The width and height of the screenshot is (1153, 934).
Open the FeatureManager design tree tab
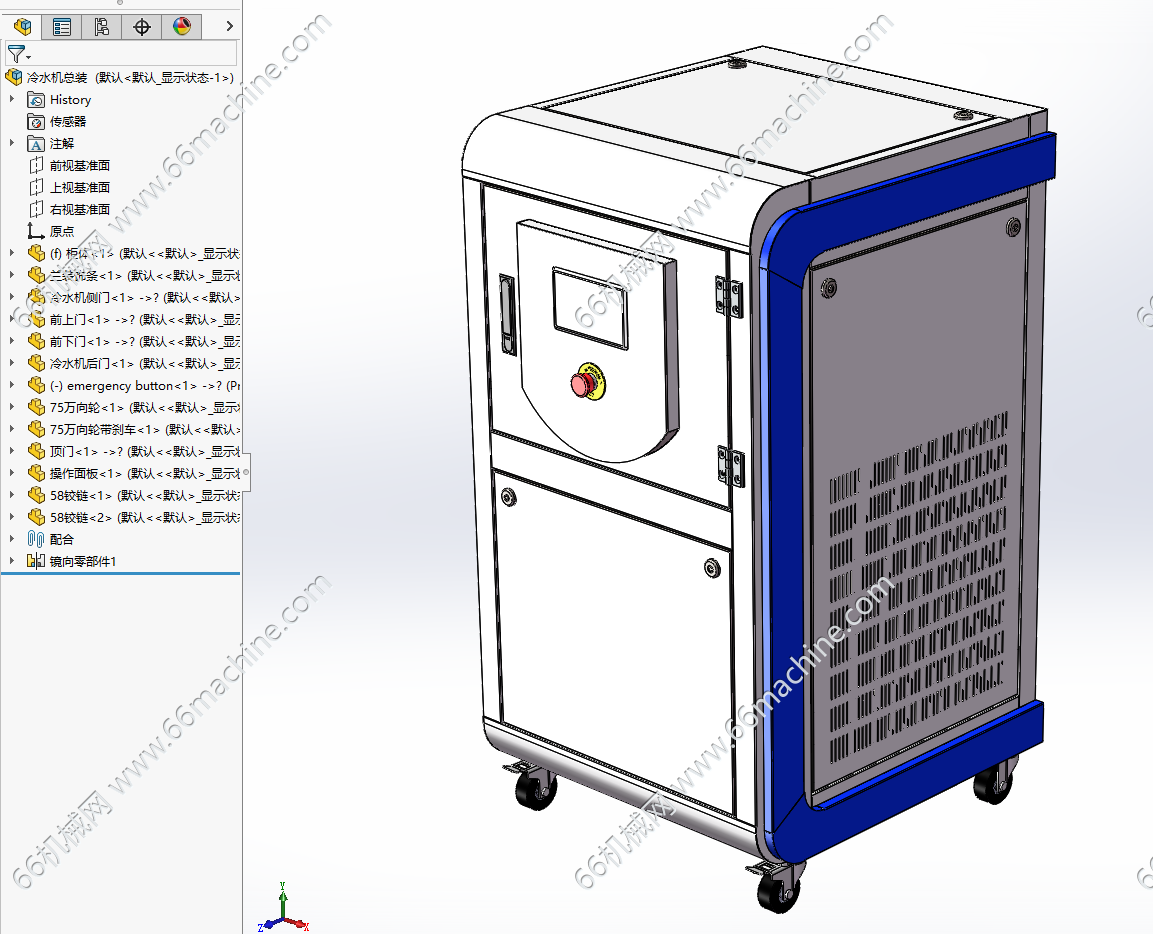coord(23,27)
